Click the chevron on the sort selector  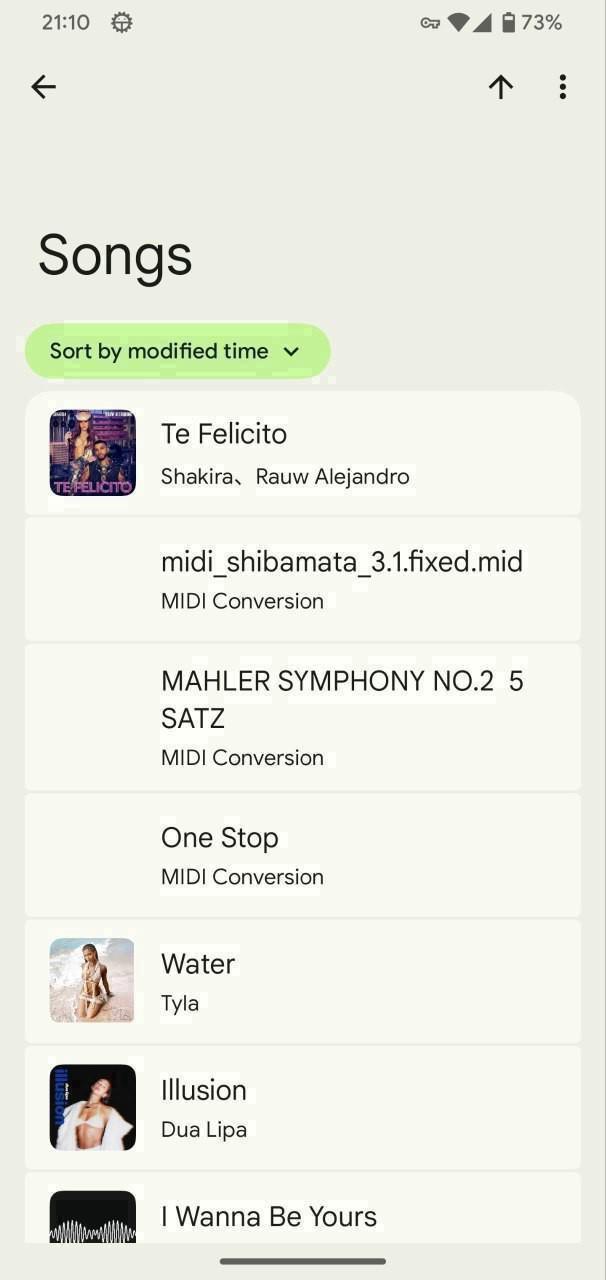(x=291, y=352)
